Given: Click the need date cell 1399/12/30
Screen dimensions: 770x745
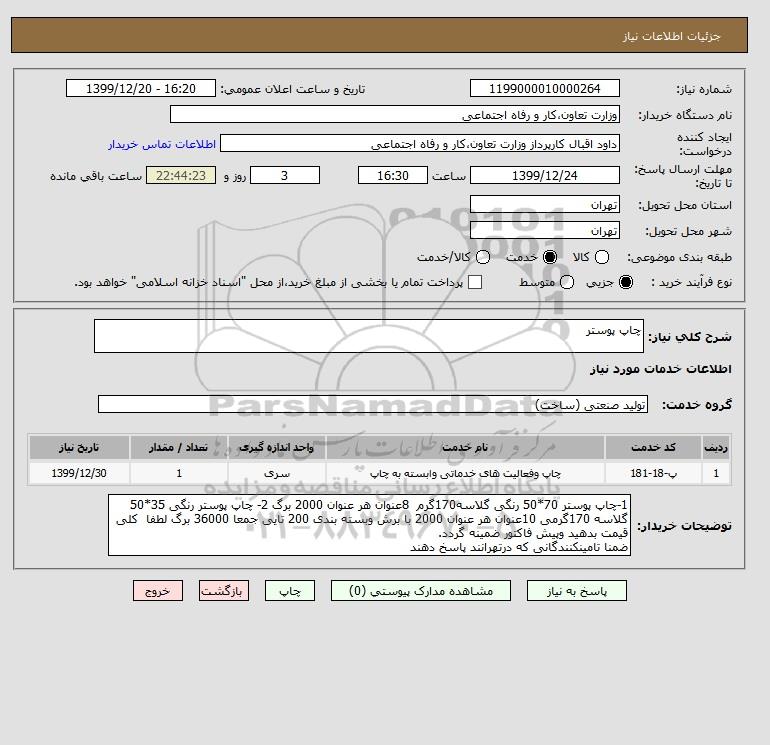Looking at the screenshot, I should click(79, 473).
